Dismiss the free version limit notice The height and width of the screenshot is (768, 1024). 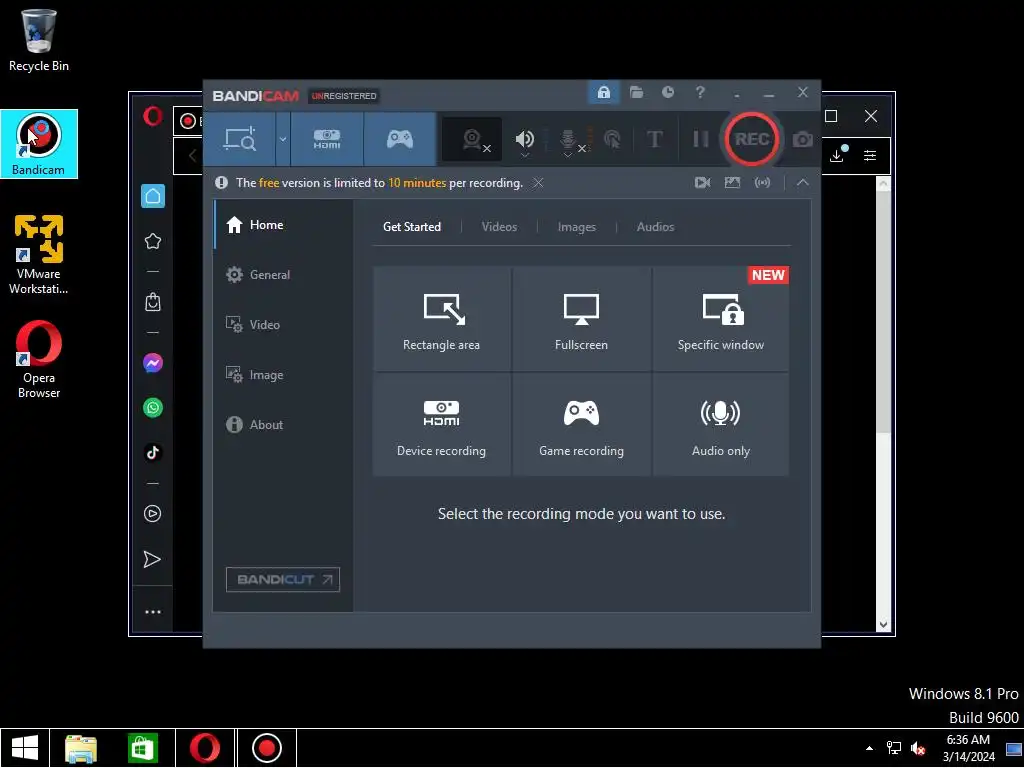[x=538, y=183]
